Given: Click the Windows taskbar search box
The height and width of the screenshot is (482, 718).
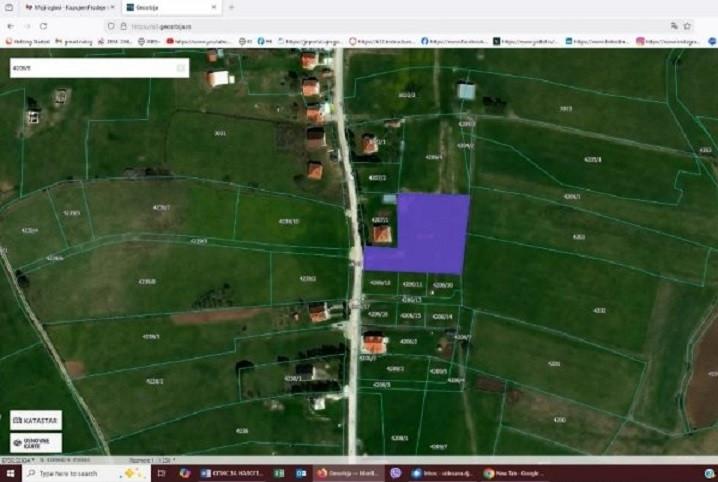Looking at the screenshot, I should tap(70, 473).
